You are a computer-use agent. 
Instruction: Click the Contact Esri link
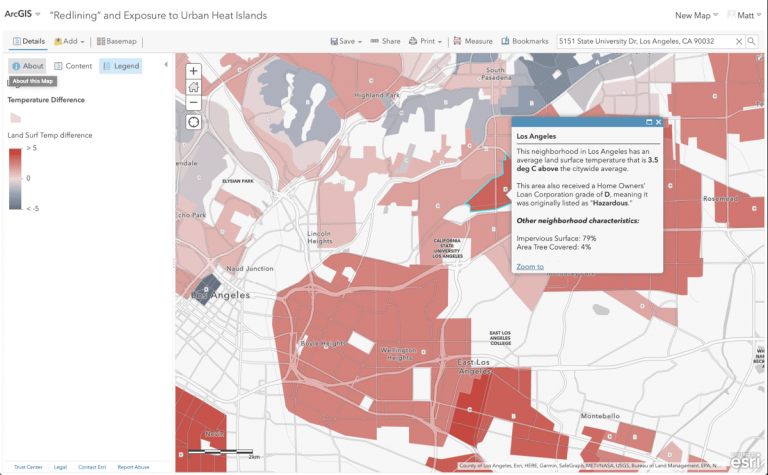tap(92, 467)
